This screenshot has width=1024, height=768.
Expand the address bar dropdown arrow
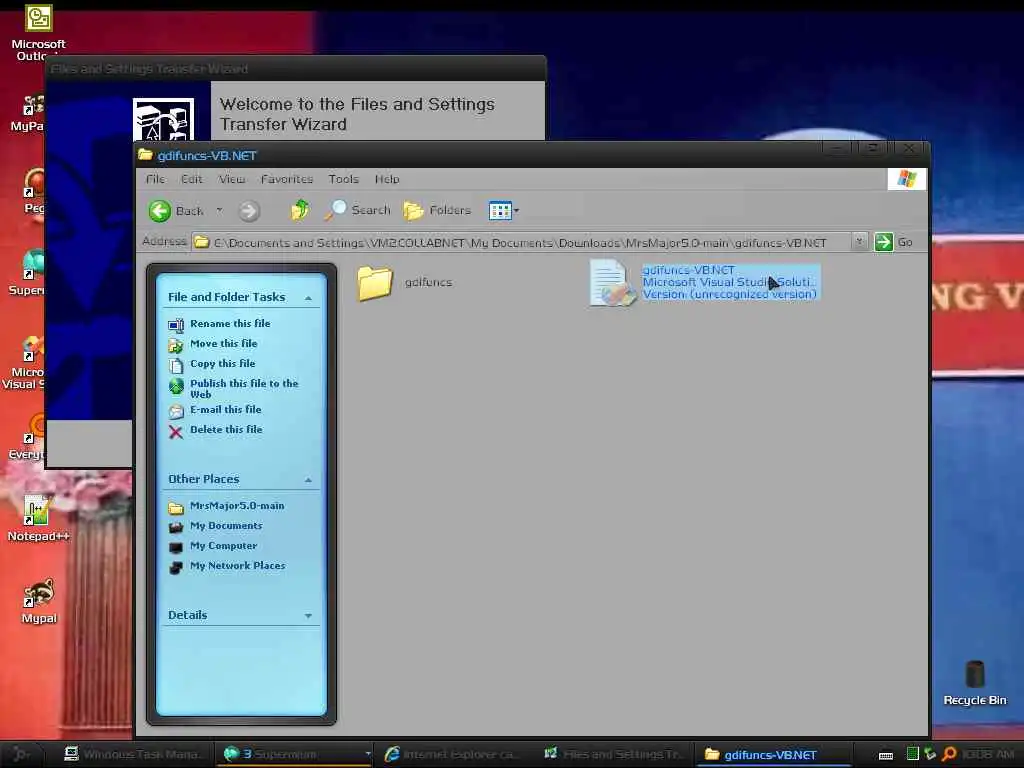pyautogui.click(x=859, y=242)
